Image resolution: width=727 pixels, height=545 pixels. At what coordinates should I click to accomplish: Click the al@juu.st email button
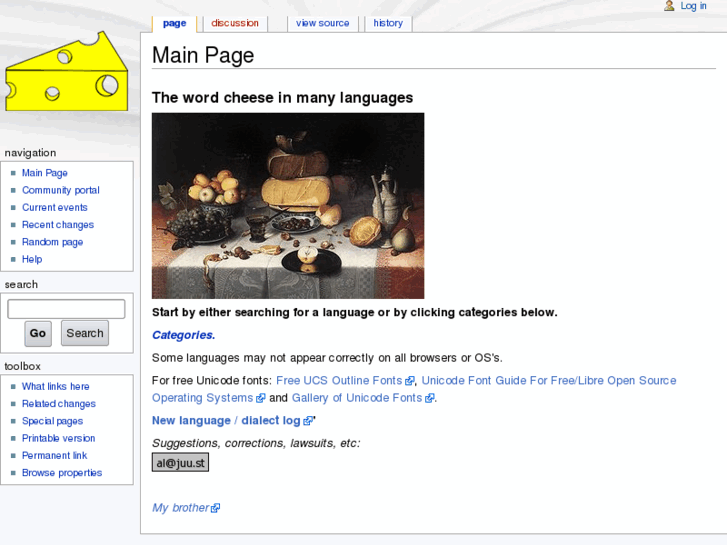pos(180,463)
